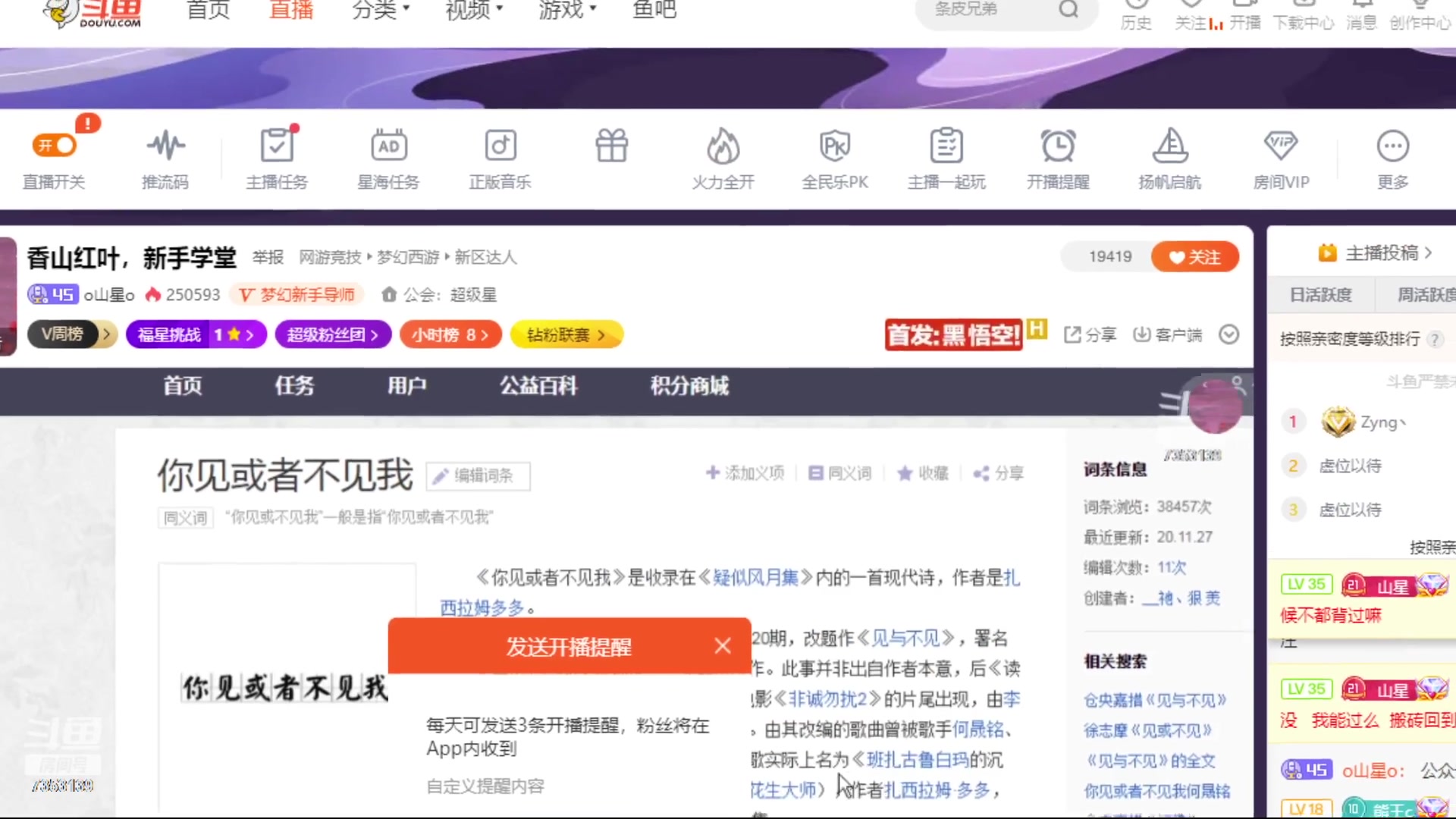Click the orange 关注 follow button
This screenshot has width=1456, height=819.
[x=1195, y=257]
